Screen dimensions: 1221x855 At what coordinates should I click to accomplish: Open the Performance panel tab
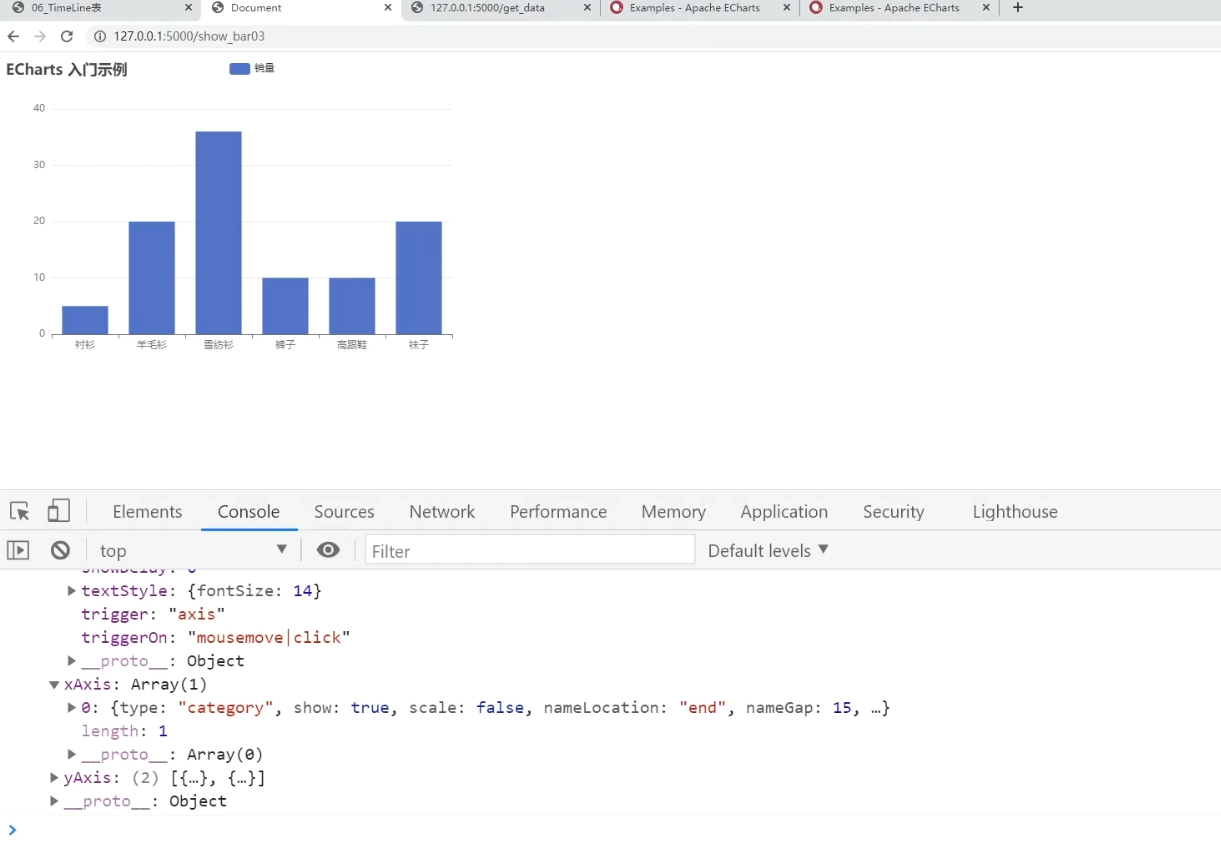tap(558, 511)
